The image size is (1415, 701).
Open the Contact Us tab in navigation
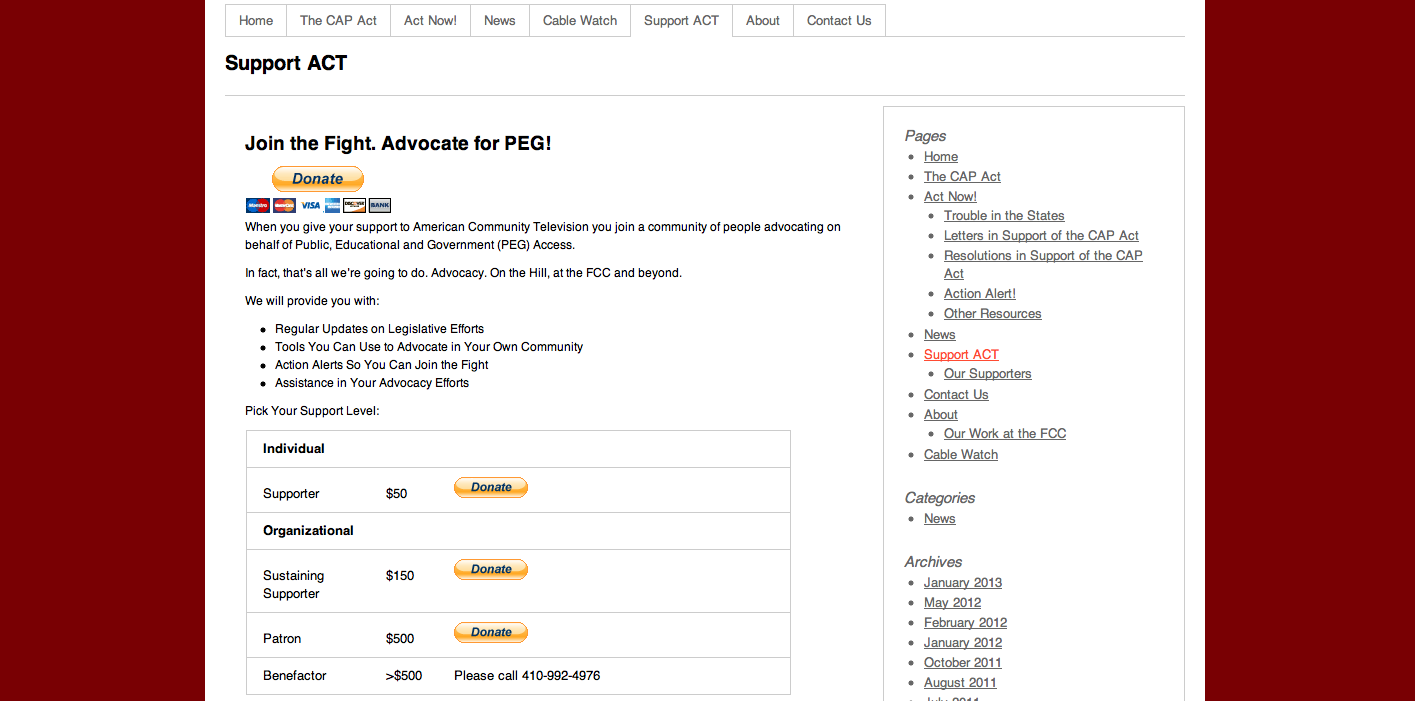pyautogui.click(x=839, y=20)
